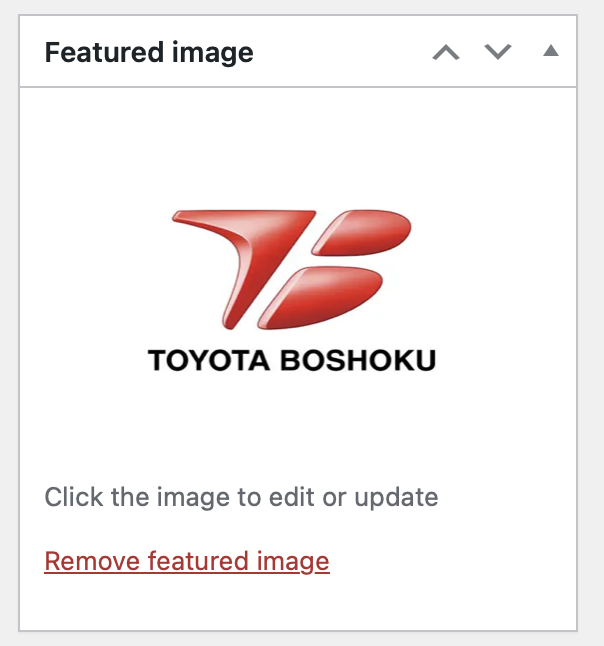Click the "Click the image to edit or update" hint
The width and height of the screenshot is (604, 646).
coord(241,497)
